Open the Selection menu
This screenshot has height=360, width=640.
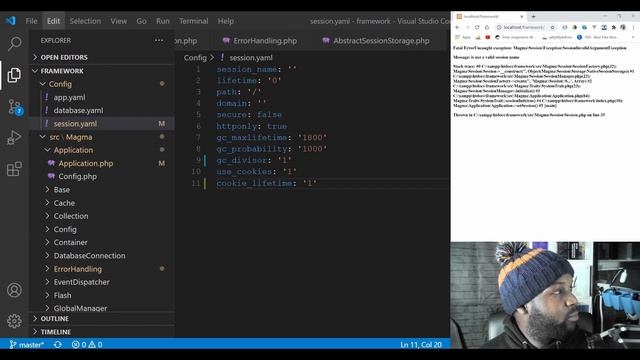point(85,21)
